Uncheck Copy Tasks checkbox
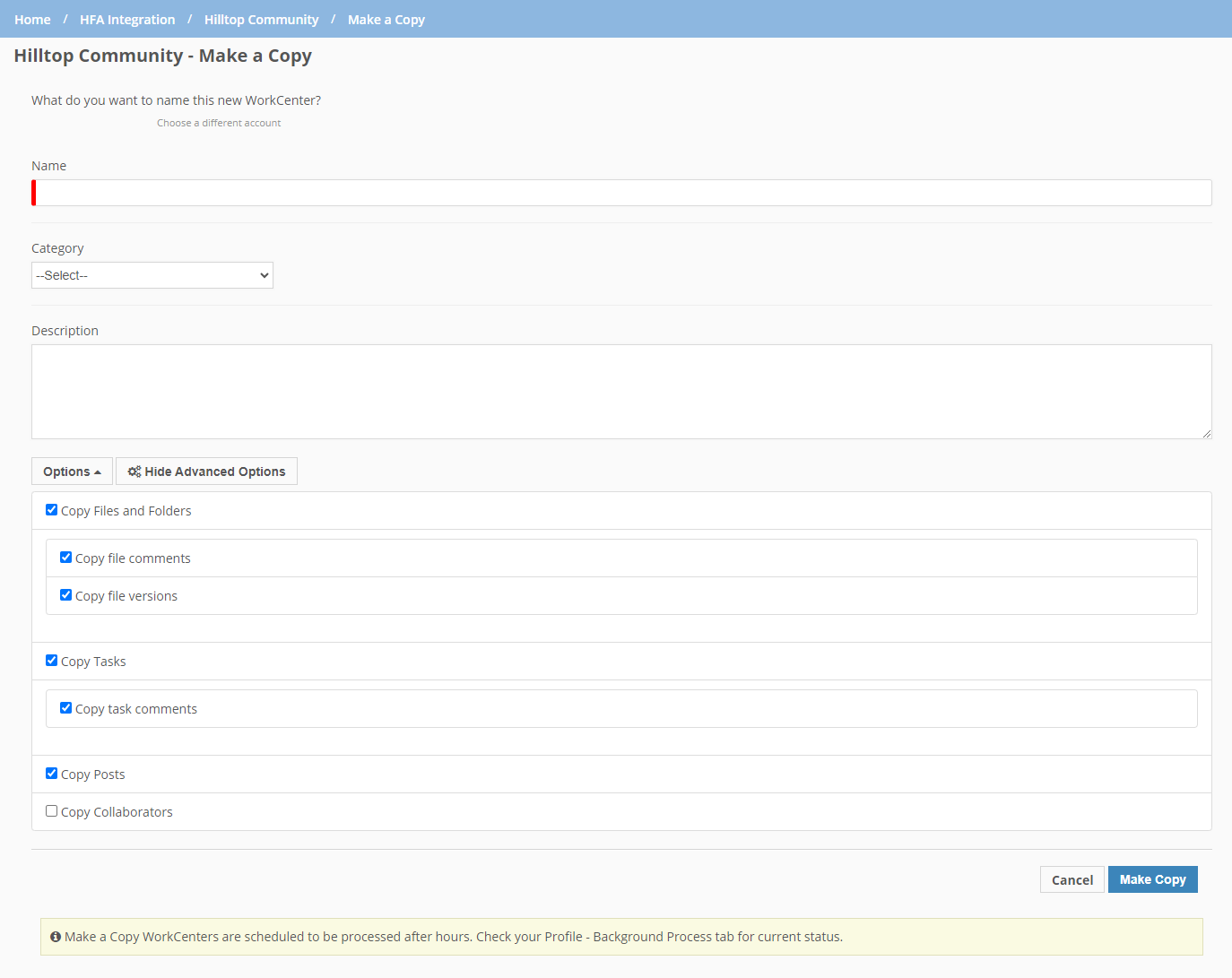Viewport: 1232px width, 978px height. point(51,661)
